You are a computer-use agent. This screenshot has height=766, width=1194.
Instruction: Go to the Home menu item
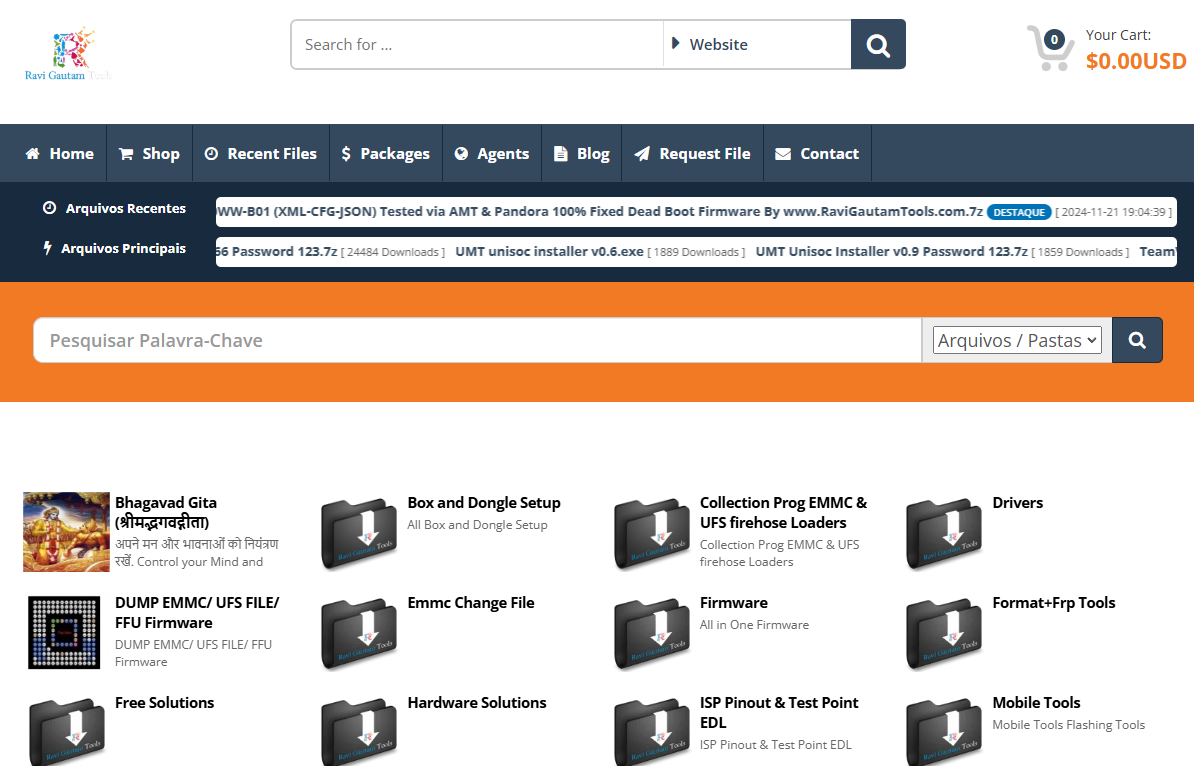59,154
